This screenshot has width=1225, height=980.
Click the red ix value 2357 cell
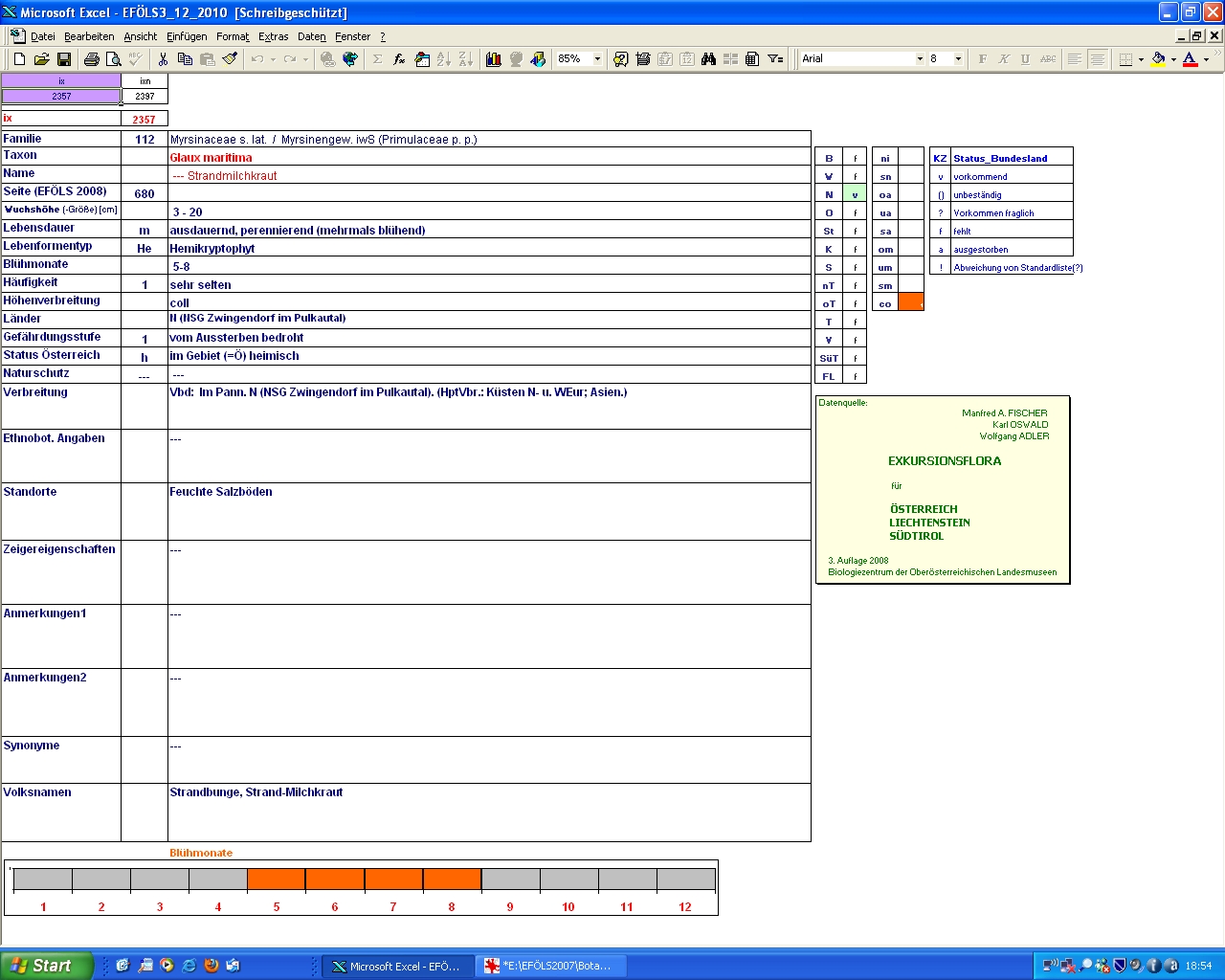pyautogui.click(x=145, y=120)
